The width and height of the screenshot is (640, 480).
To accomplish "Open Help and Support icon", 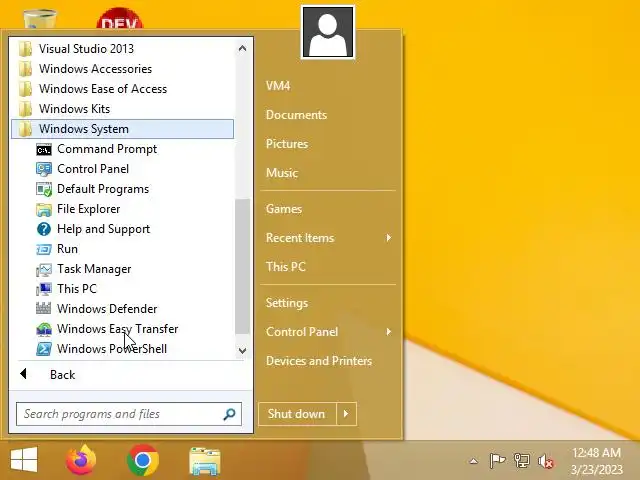I will click(x=44, y=229).
